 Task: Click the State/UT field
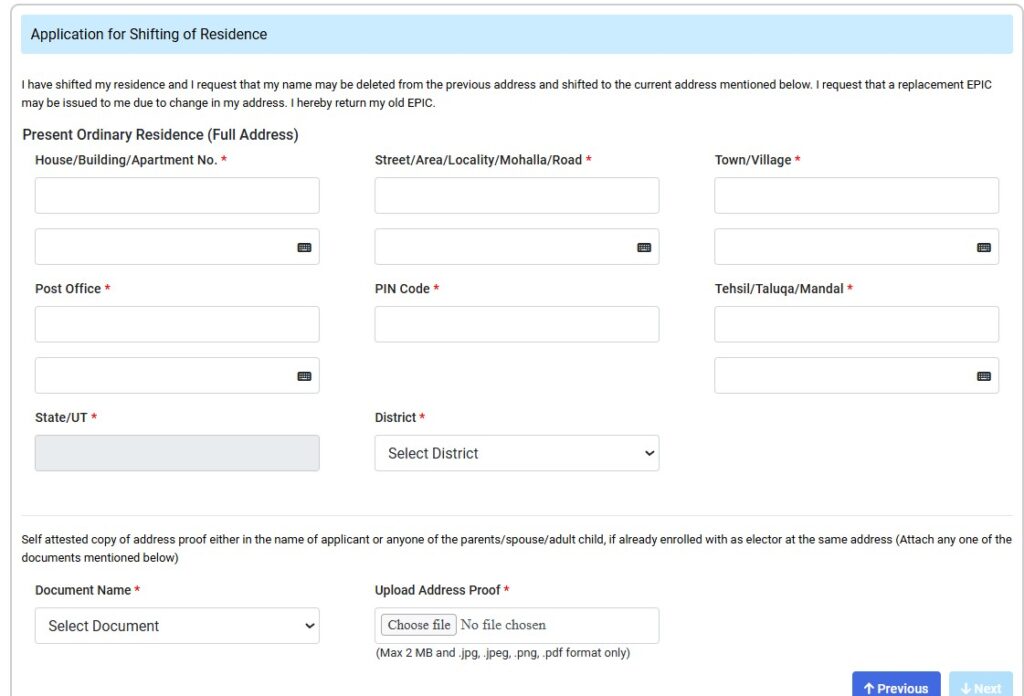click(x=177, y=453)
